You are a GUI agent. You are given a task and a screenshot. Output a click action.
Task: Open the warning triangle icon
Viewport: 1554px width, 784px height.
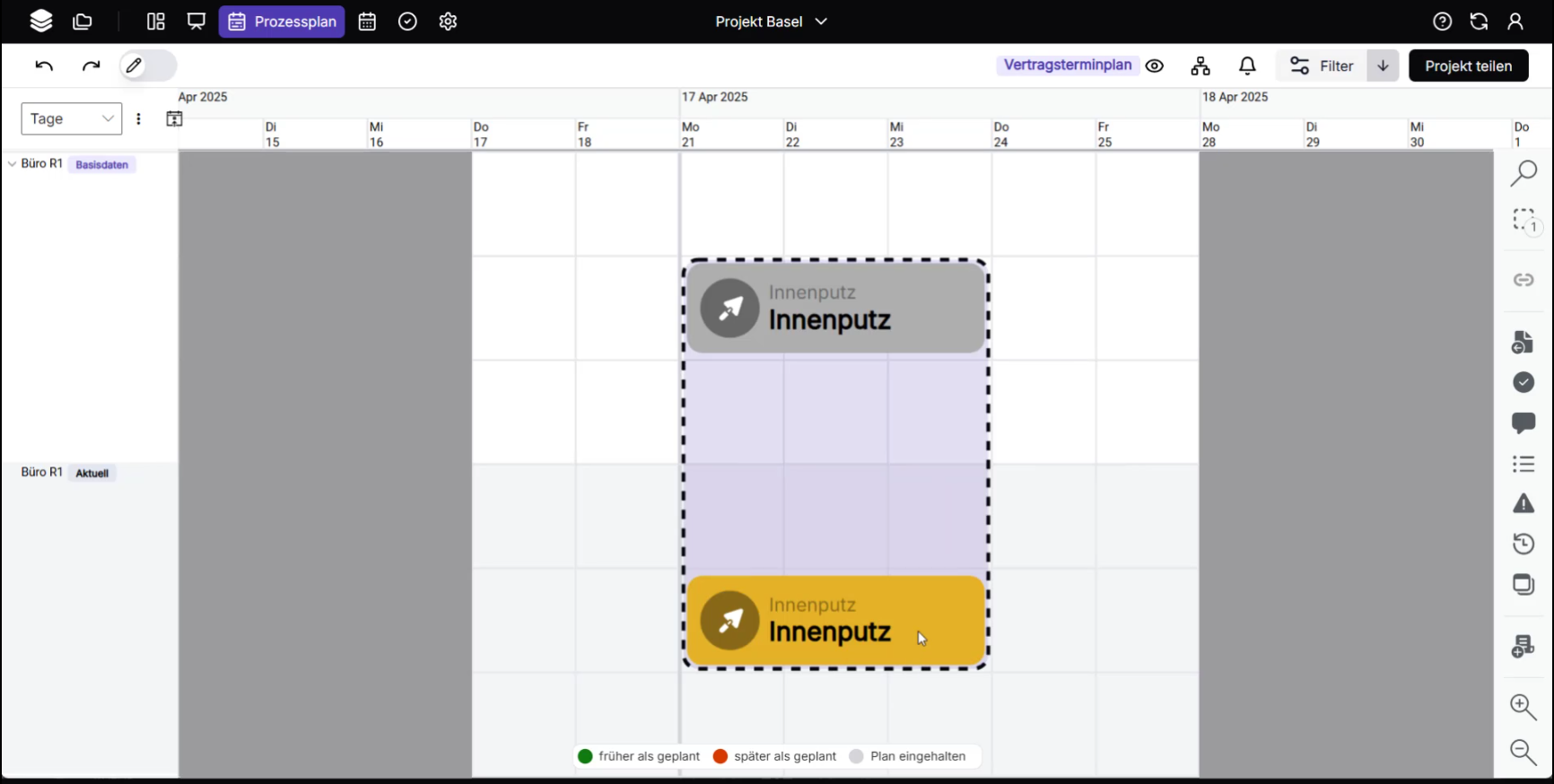pyautogui.click(x=1523, y=503)
